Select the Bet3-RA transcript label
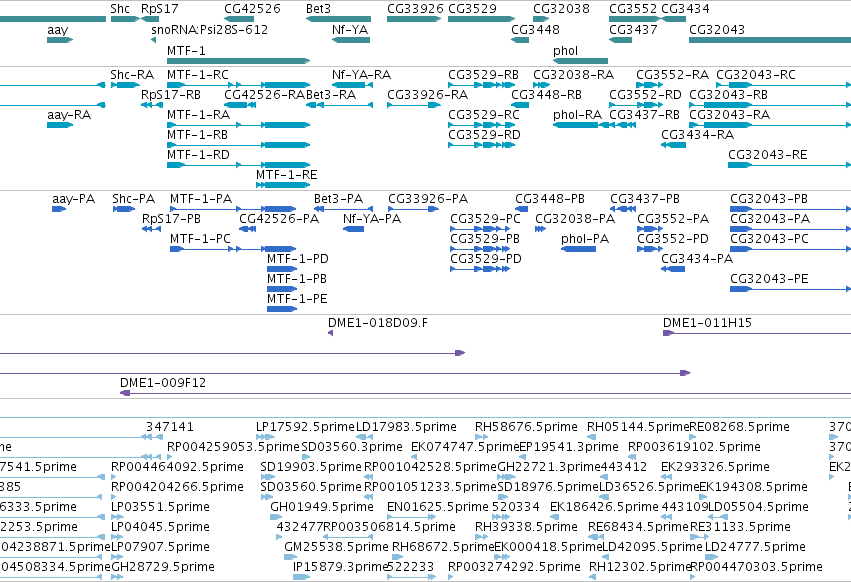This screenshot has height=582, width=851. pos(331,94)
